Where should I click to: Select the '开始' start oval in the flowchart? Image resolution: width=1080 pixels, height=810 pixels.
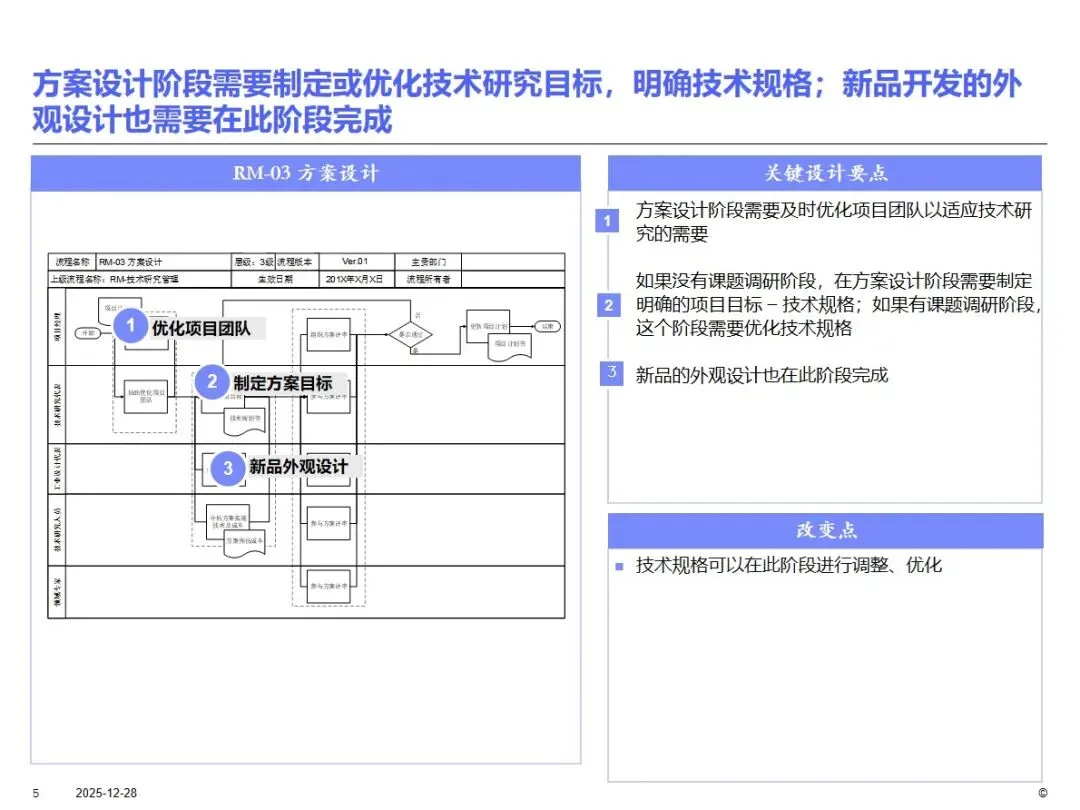tap(87, 333)
